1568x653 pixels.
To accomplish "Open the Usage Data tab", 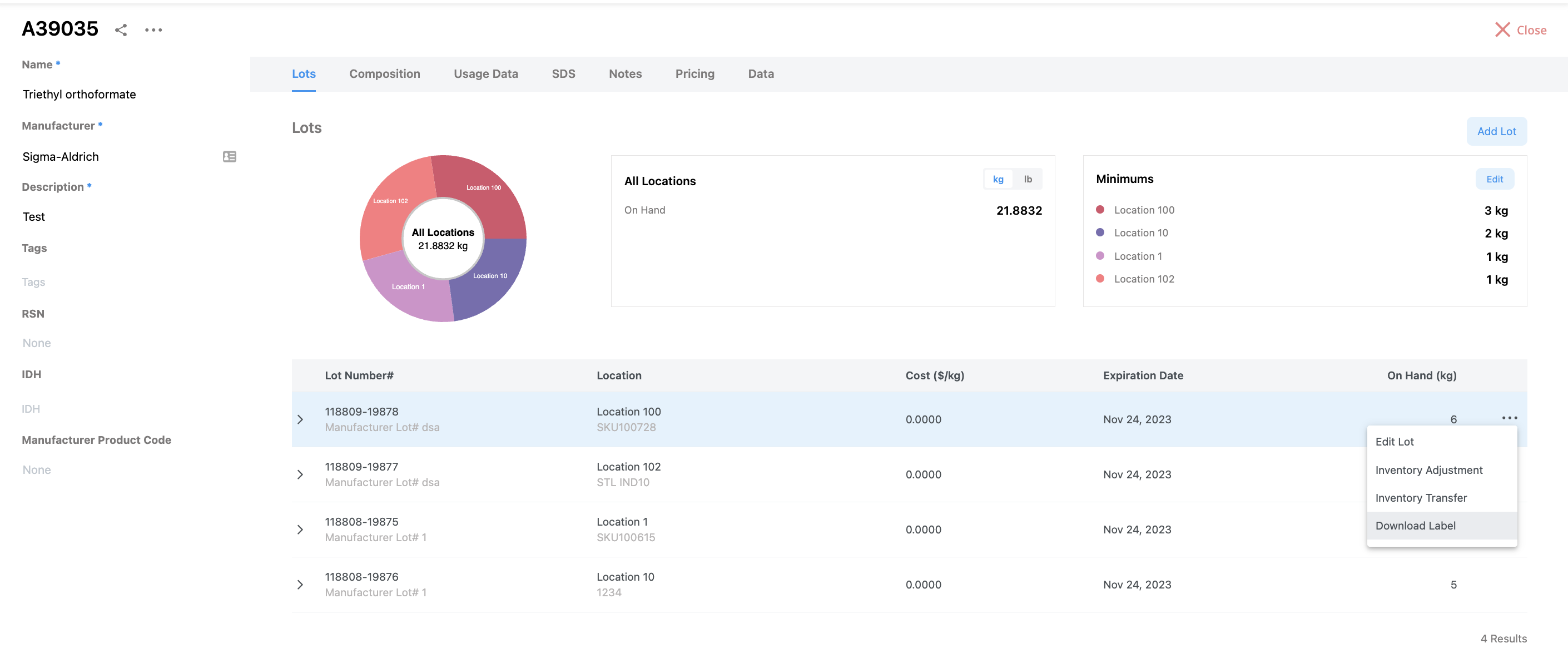I will click(x=485, y=74).
